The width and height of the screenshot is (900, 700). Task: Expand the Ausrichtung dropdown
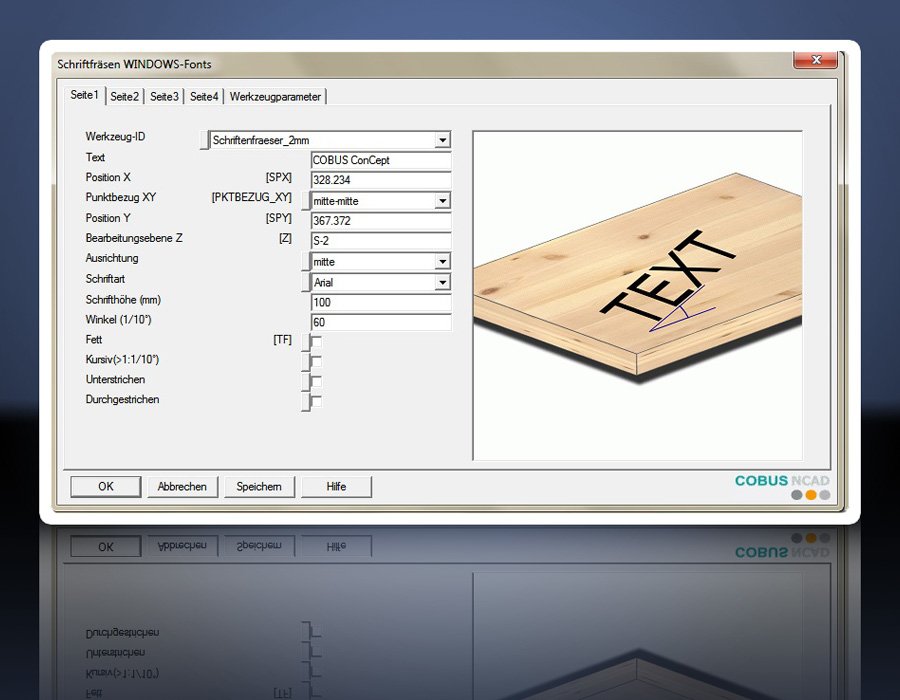[x=442, y=262]
